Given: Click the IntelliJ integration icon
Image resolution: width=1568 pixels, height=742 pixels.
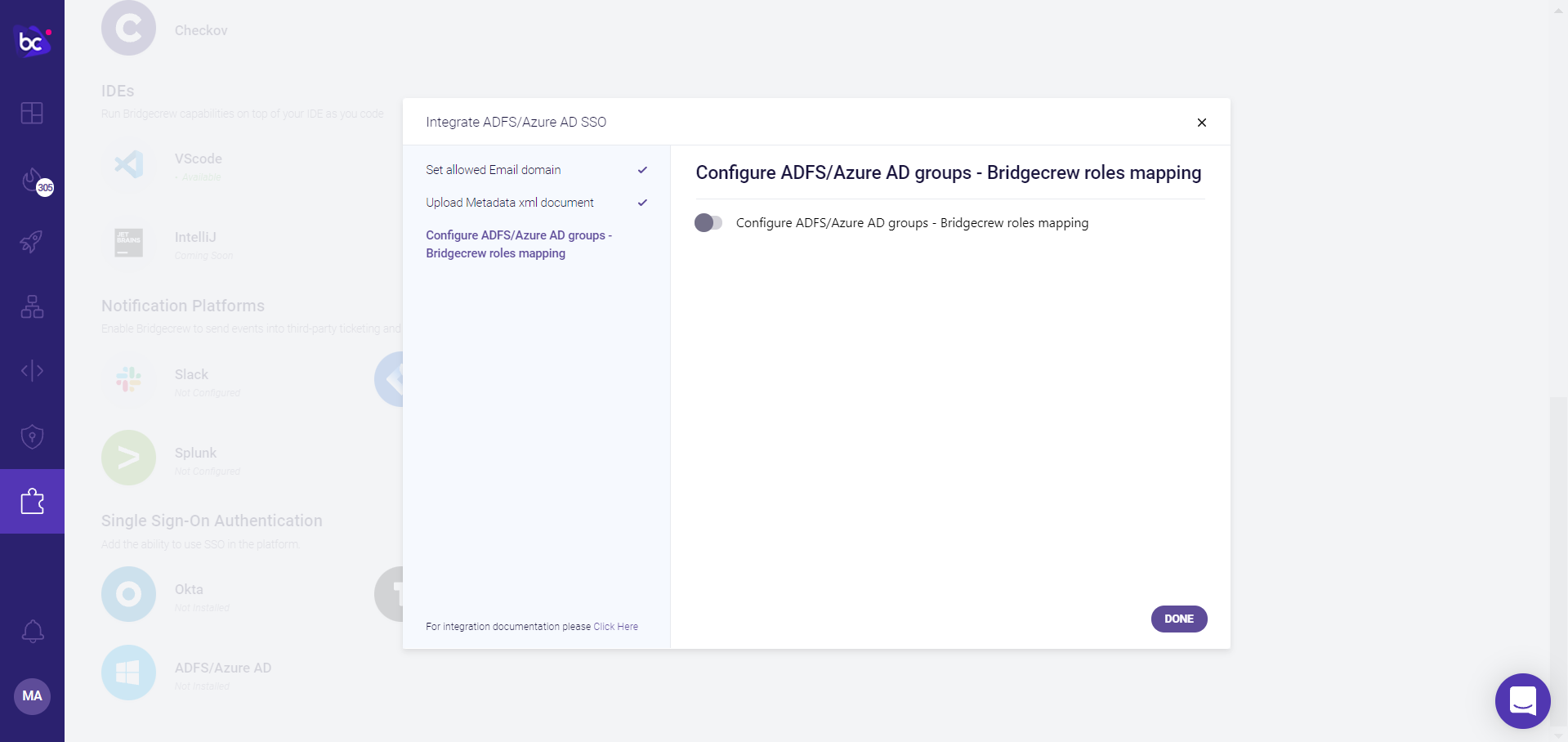Looking at the screenshot, I should click(128, 243).
